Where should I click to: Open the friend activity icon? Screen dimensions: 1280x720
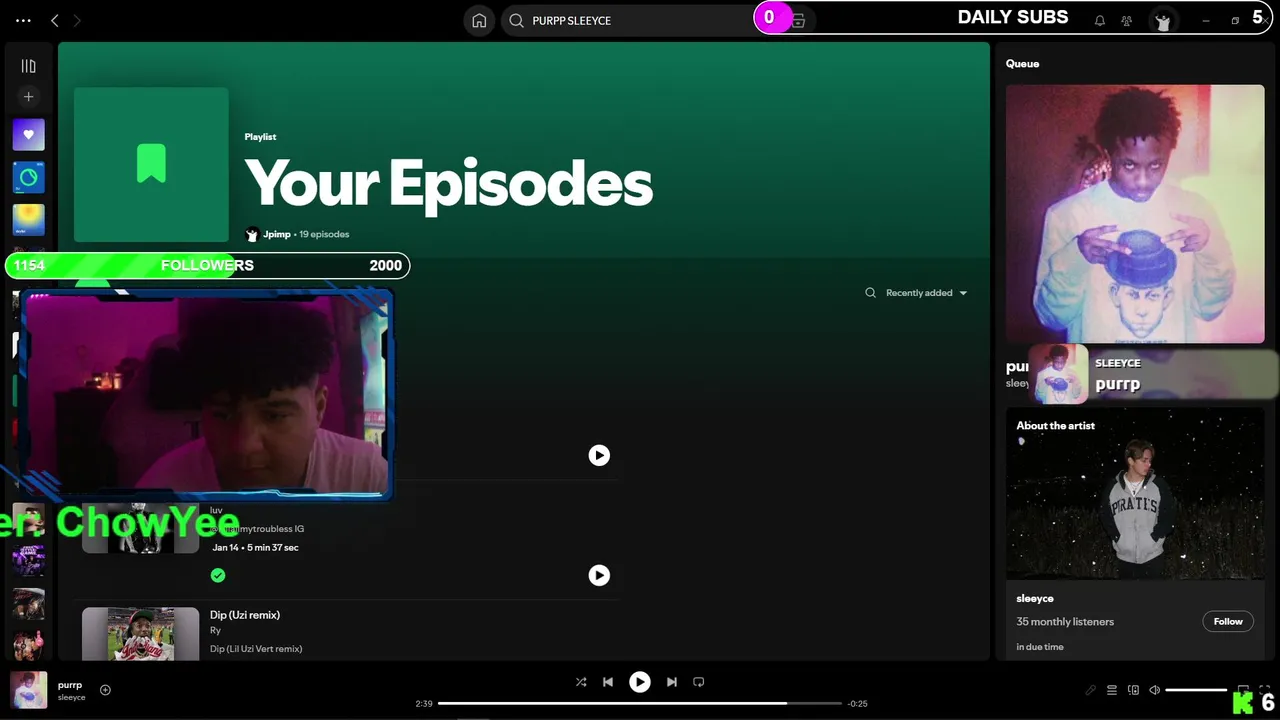(1127, 20)
